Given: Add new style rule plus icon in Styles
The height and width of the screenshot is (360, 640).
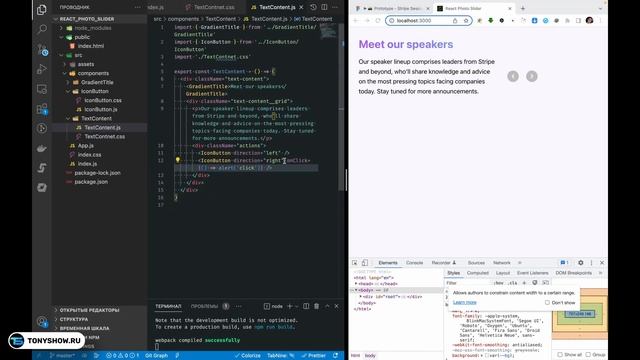Looking at the screenshot, I should point(524,283).
